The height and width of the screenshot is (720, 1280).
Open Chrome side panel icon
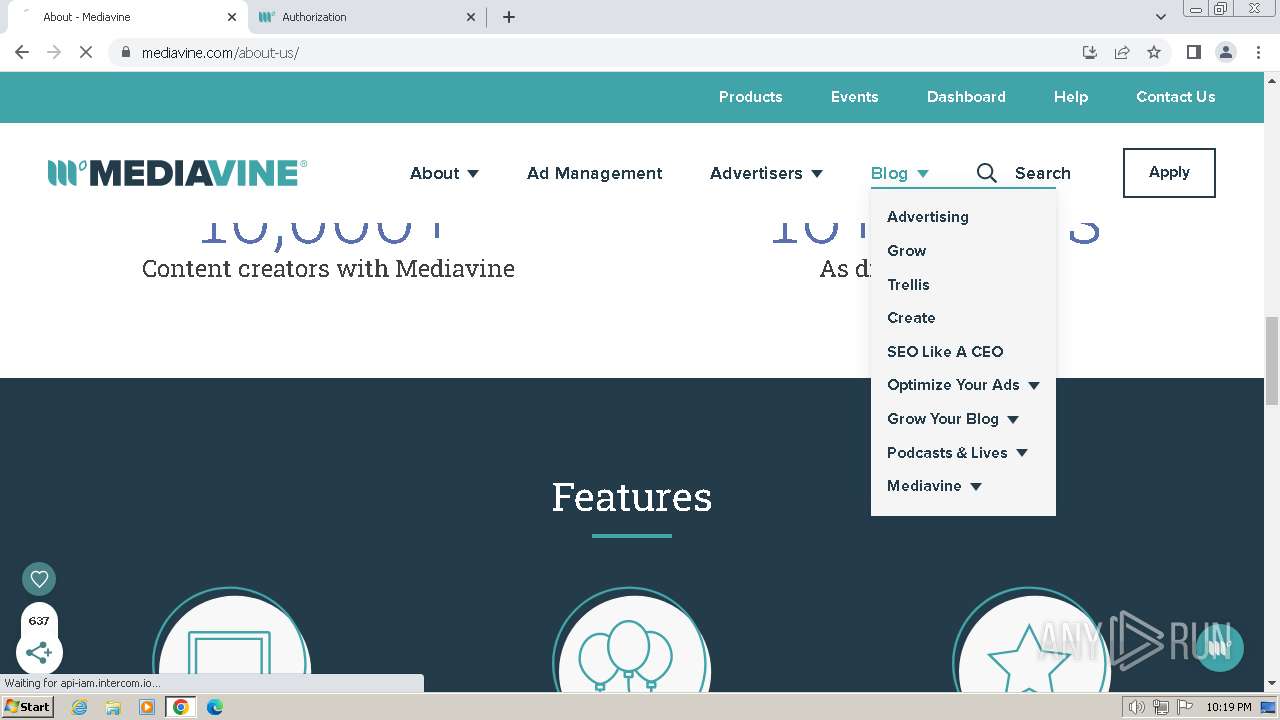click(1193, 52)
